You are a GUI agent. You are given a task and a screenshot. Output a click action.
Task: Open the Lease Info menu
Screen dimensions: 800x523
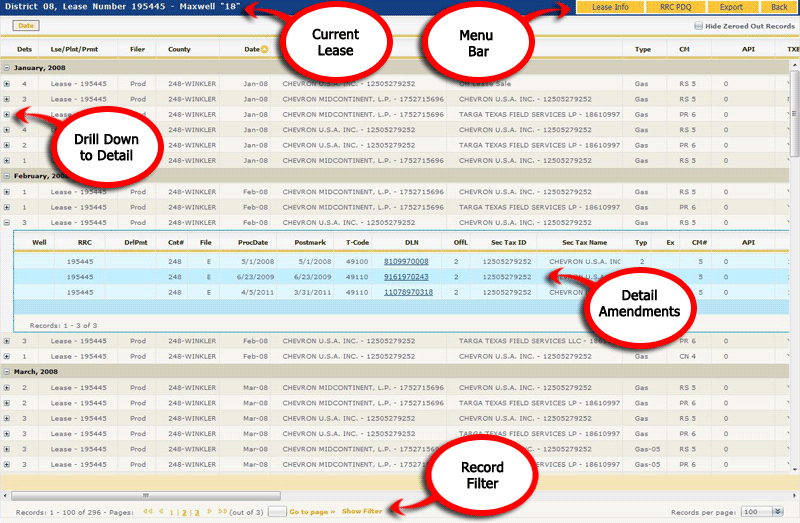(x=610, y=7)
